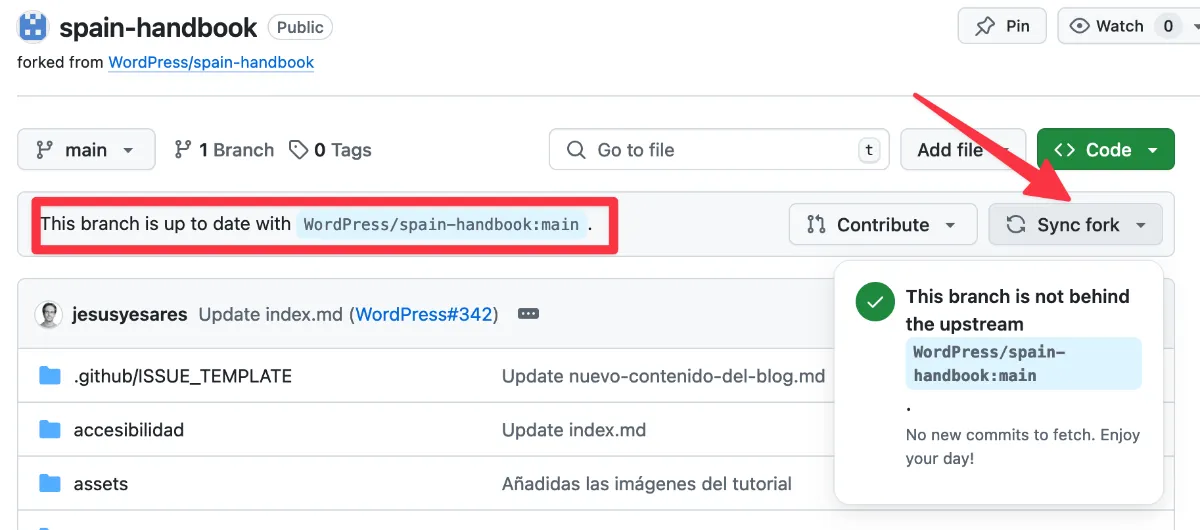Open the jesusyesares author link
Image resolution: width=1200 pixels, height=530 pixels.
tap(130, 314)
